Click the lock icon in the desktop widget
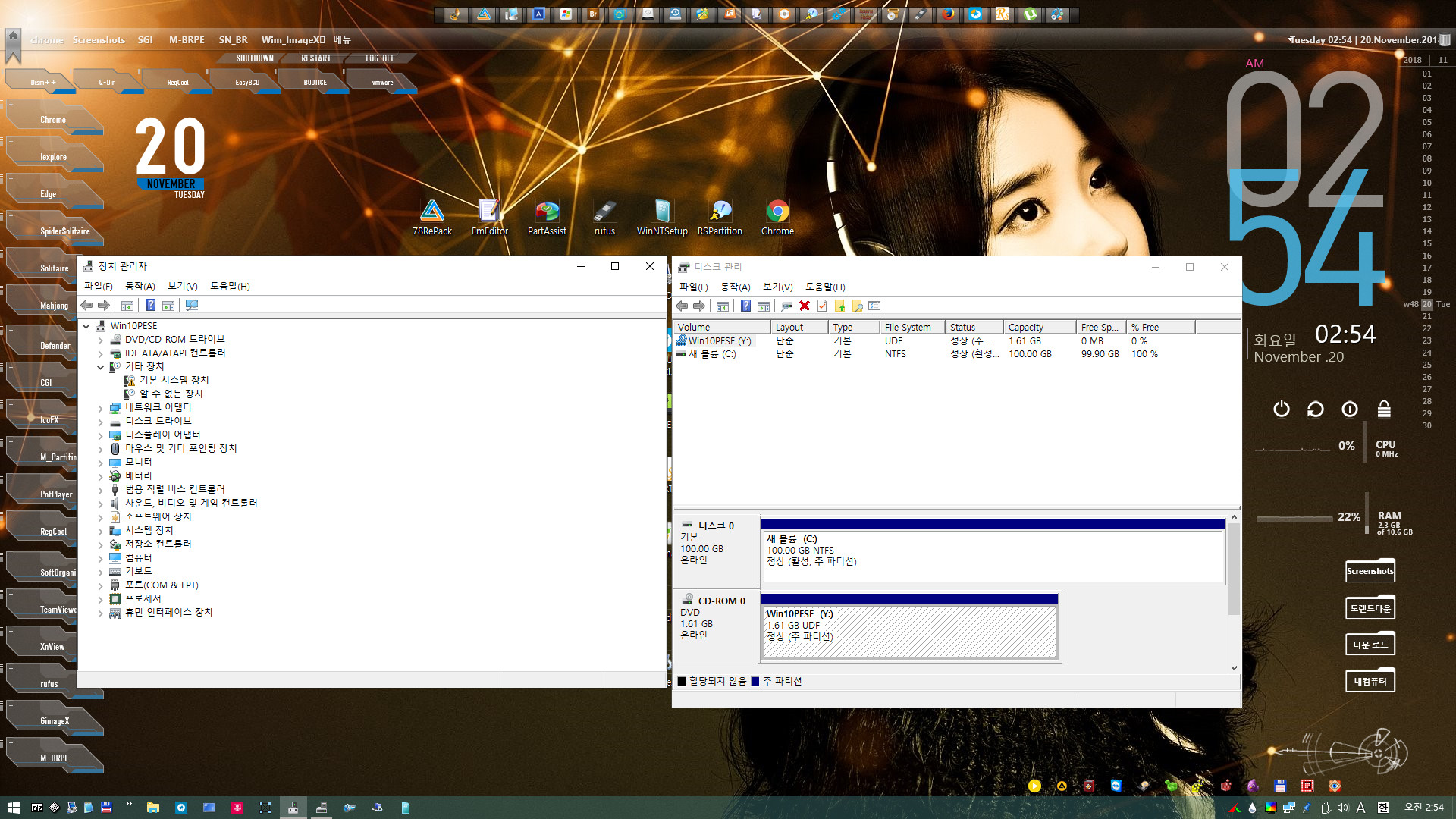1456x819 pixels. [1384, 409]
